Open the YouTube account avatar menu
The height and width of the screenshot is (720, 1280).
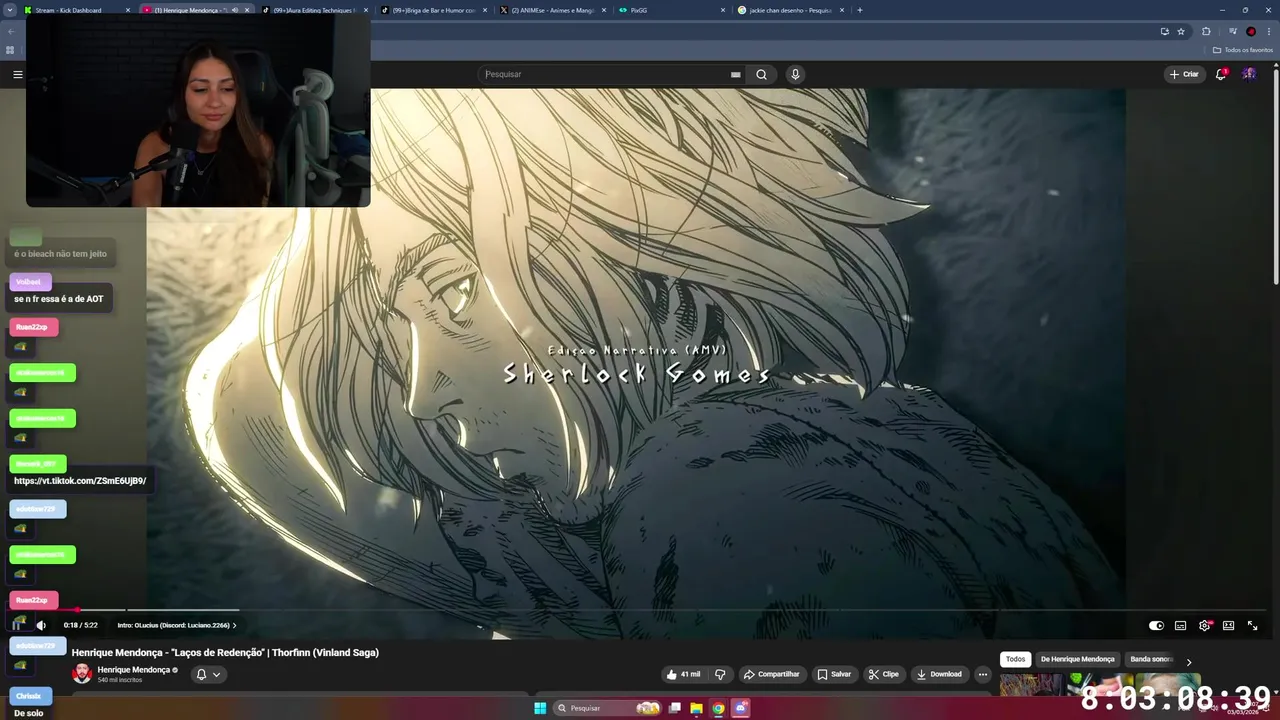[1249, 74]
